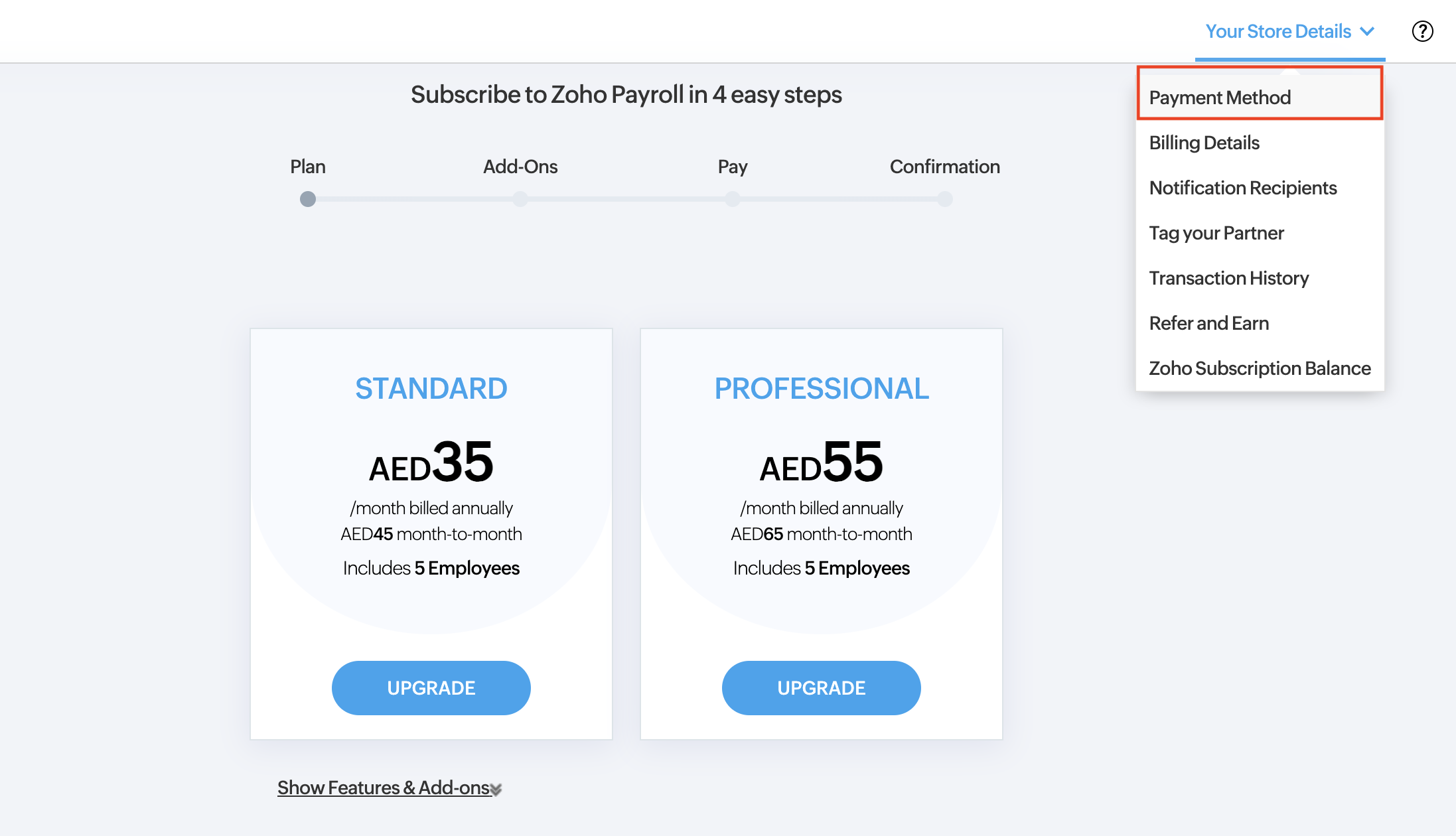Open Billing Details menu entry

[x=1204, y=143]
